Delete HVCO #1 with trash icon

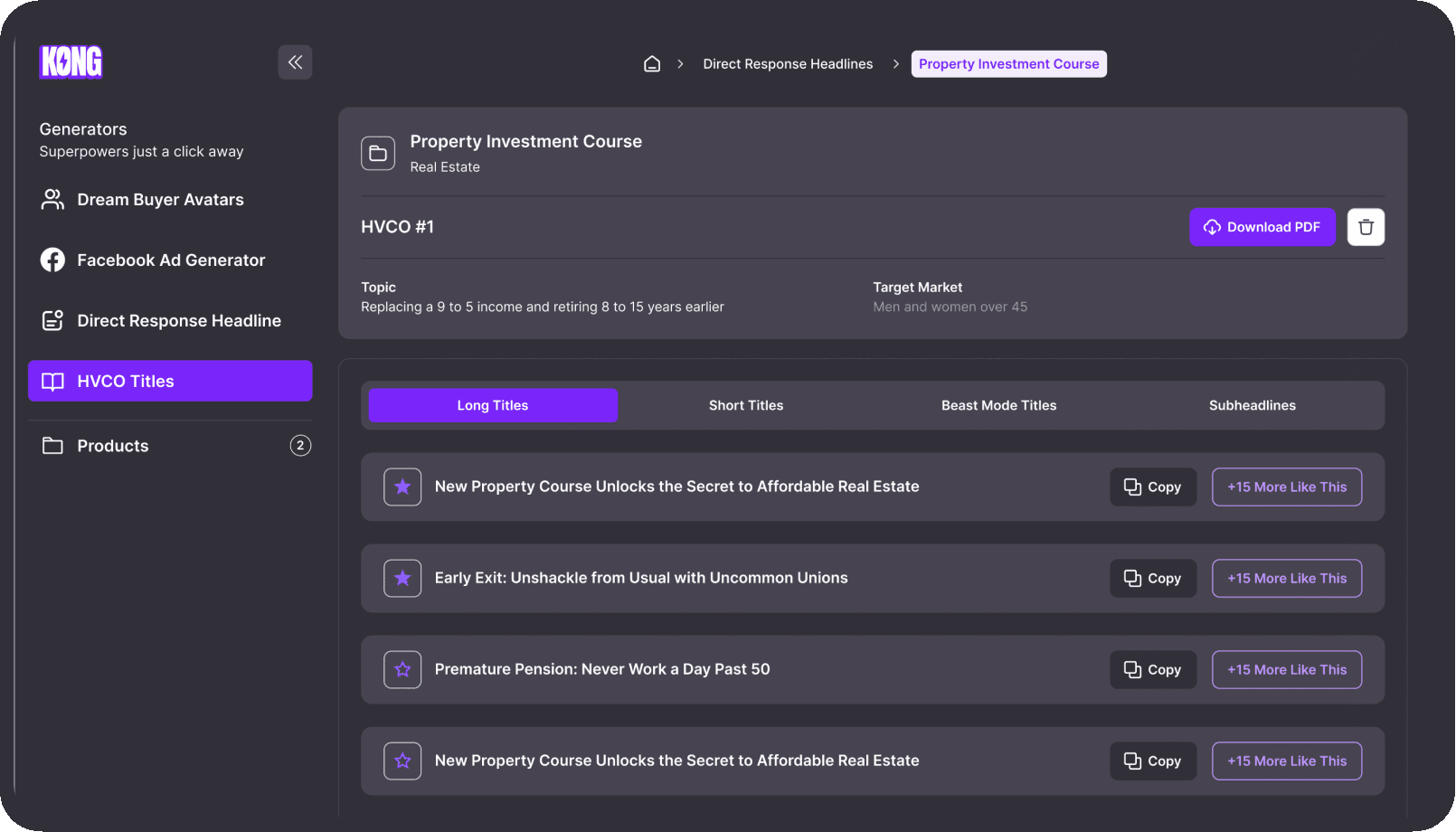click(x=1366, y=227)
